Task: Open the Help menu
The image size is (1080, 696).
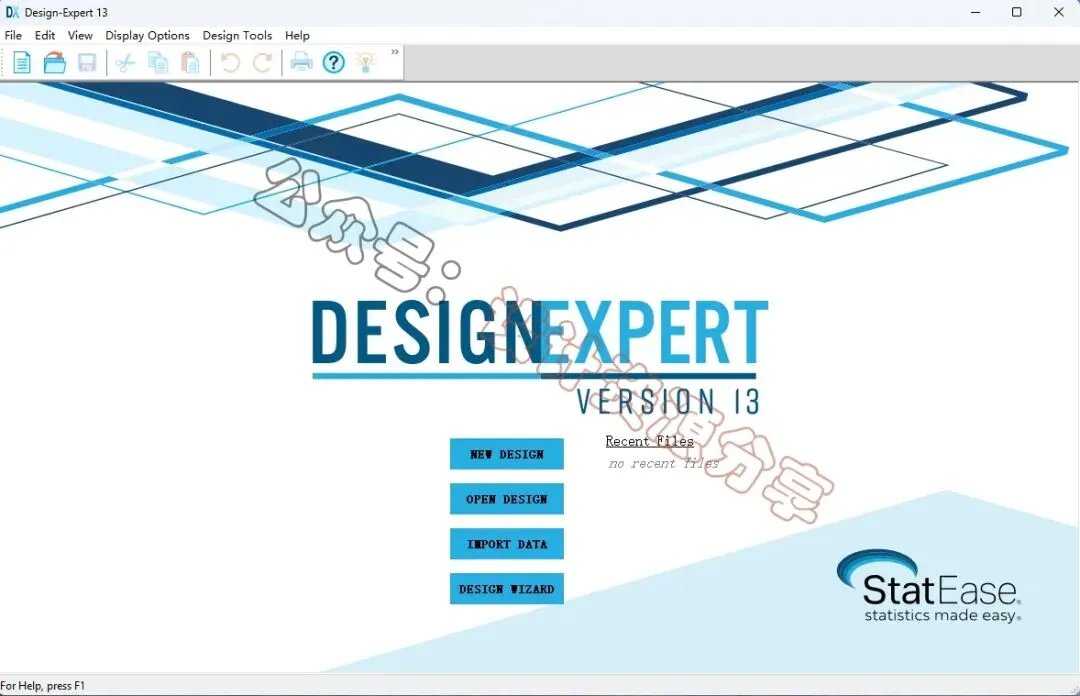Action: tap(298, 35)
